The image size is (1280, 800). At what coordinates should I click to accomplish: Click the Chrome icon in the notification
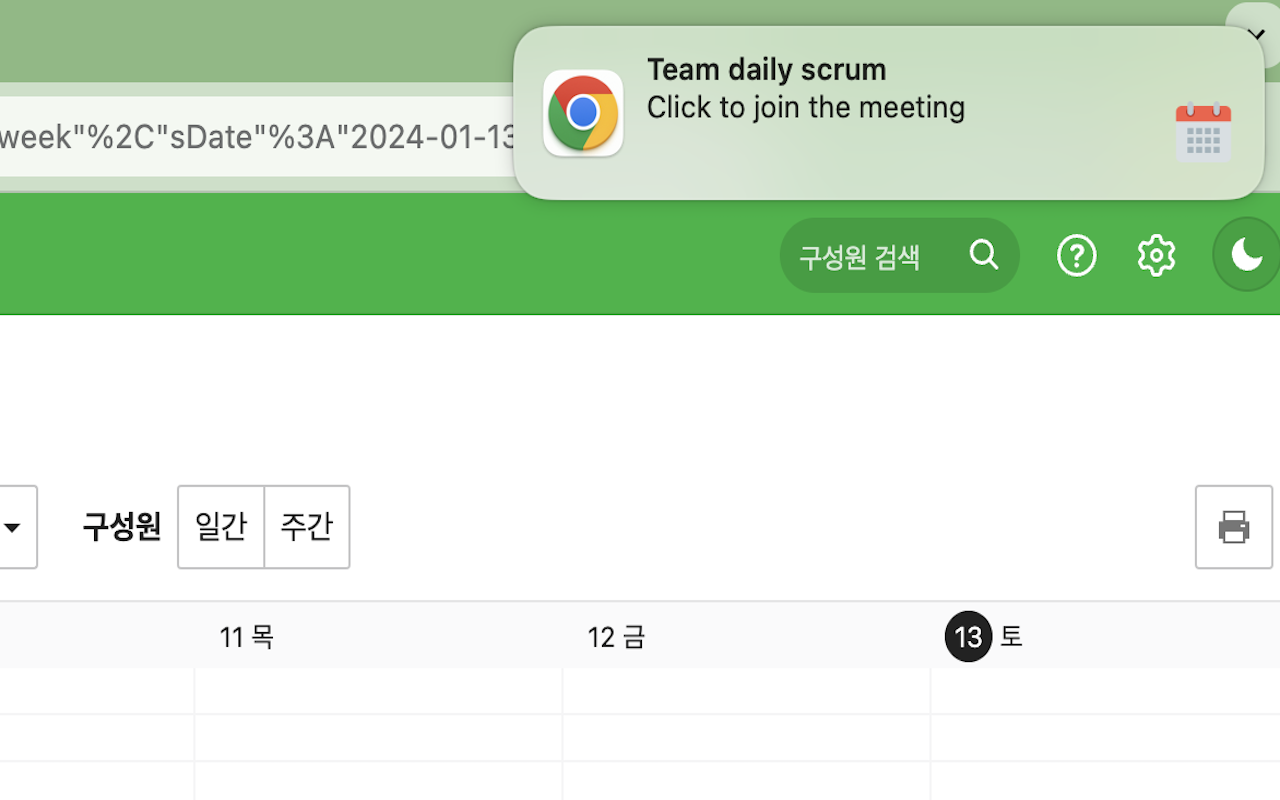coord(583,113)
